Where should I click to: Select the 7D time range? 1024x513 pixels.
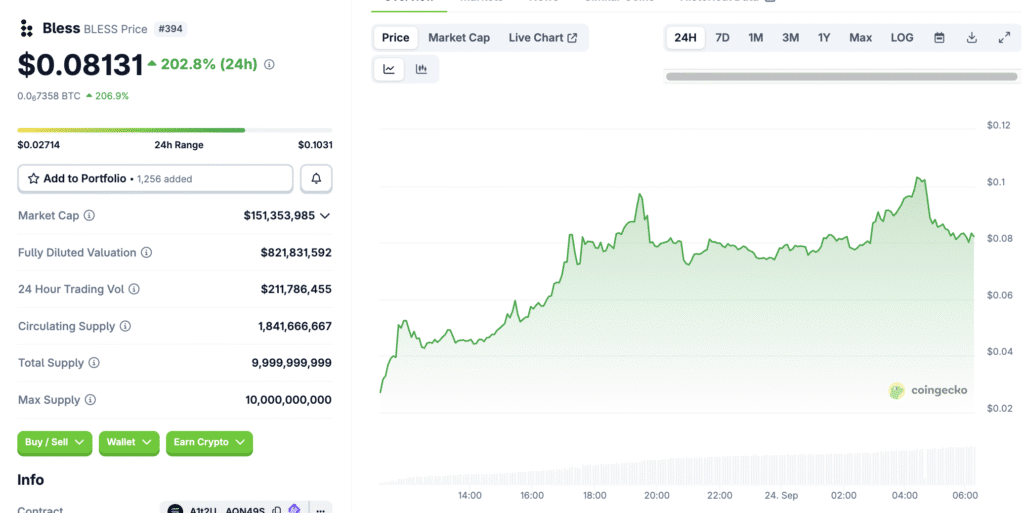pos(722,38)
